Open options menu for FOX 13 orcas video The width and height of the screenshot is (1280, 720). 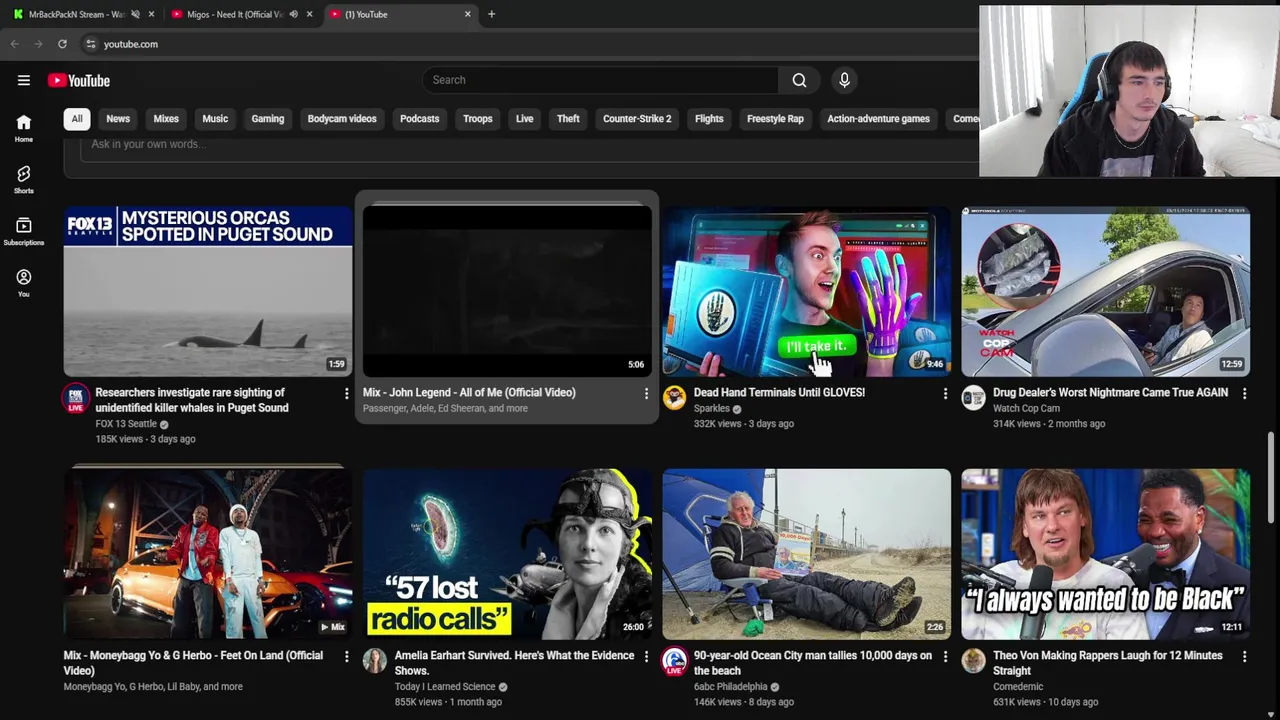click(x=346, y=394)
